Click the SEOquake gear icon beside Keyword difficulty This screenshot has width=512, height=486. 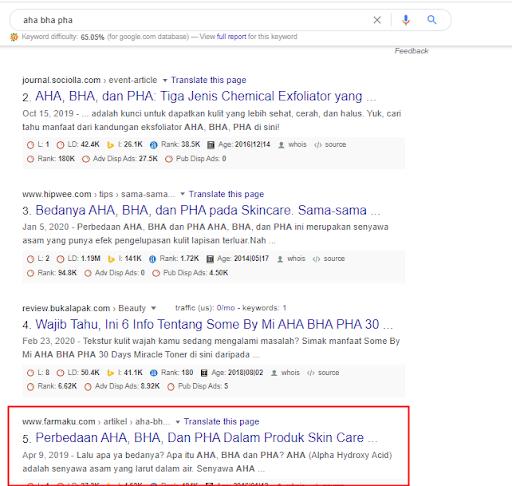coord(14,37)
